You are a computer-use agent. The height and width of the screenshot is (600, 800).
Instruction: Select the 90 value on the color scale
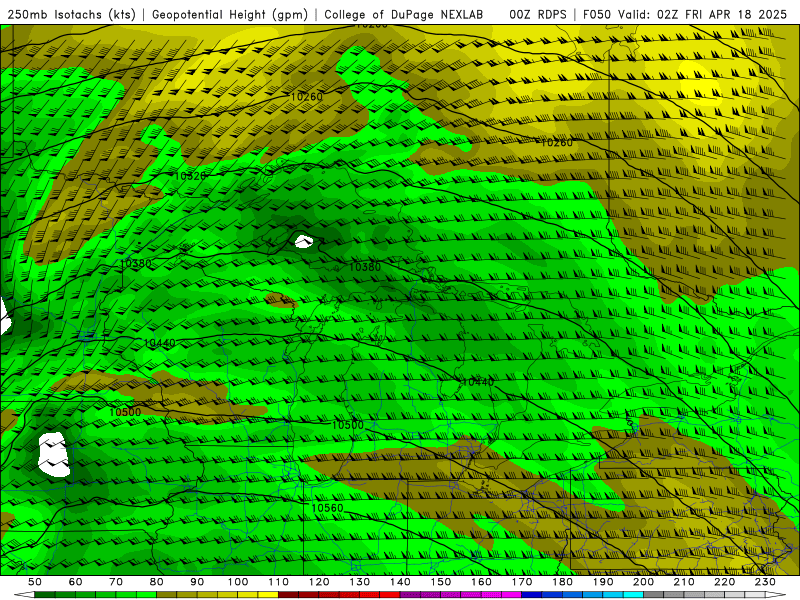(x=197, y=582)
